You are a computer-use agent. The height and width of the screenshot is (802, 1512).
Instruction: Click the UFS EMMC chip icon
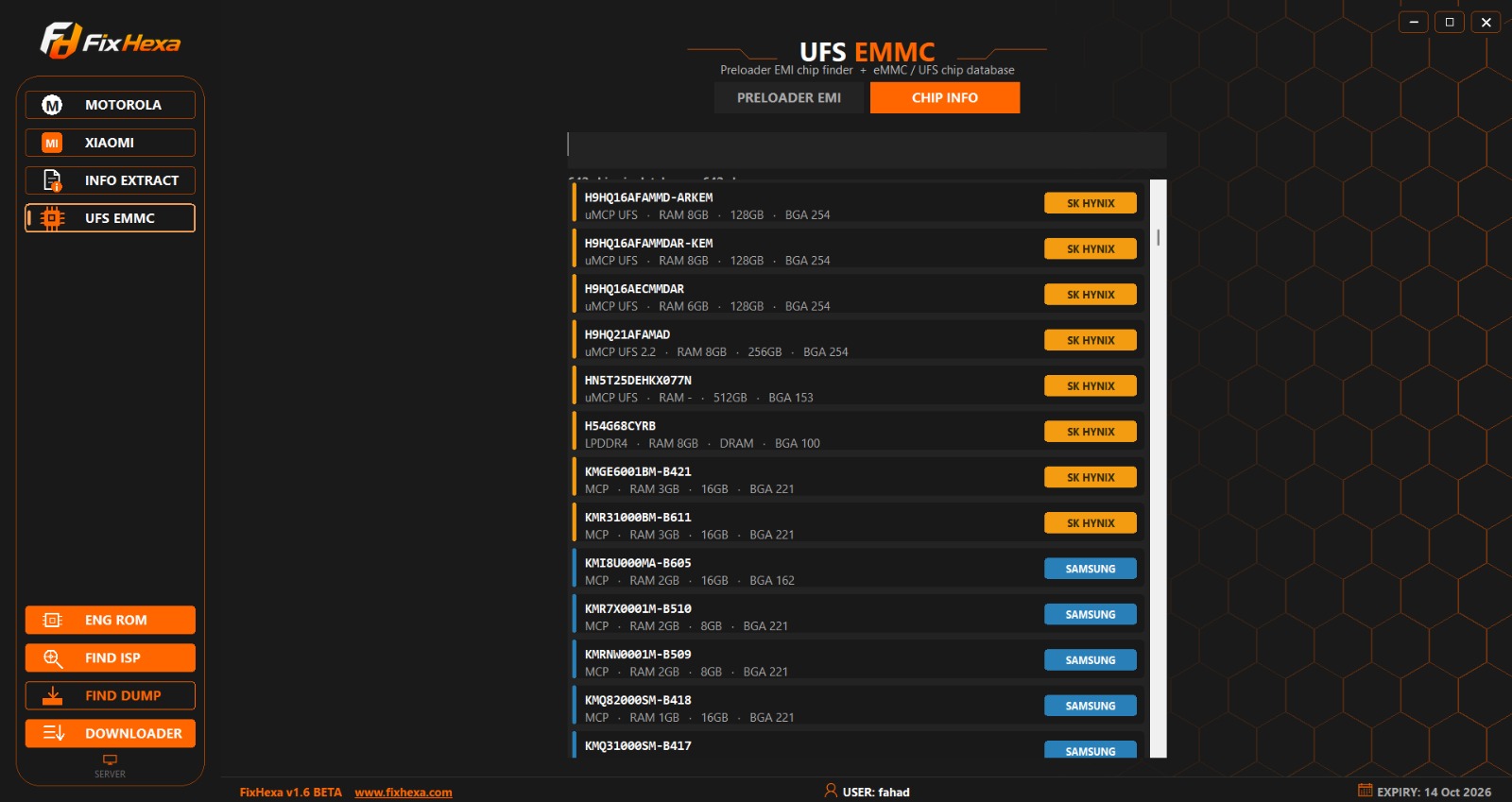tap(52, 218)
